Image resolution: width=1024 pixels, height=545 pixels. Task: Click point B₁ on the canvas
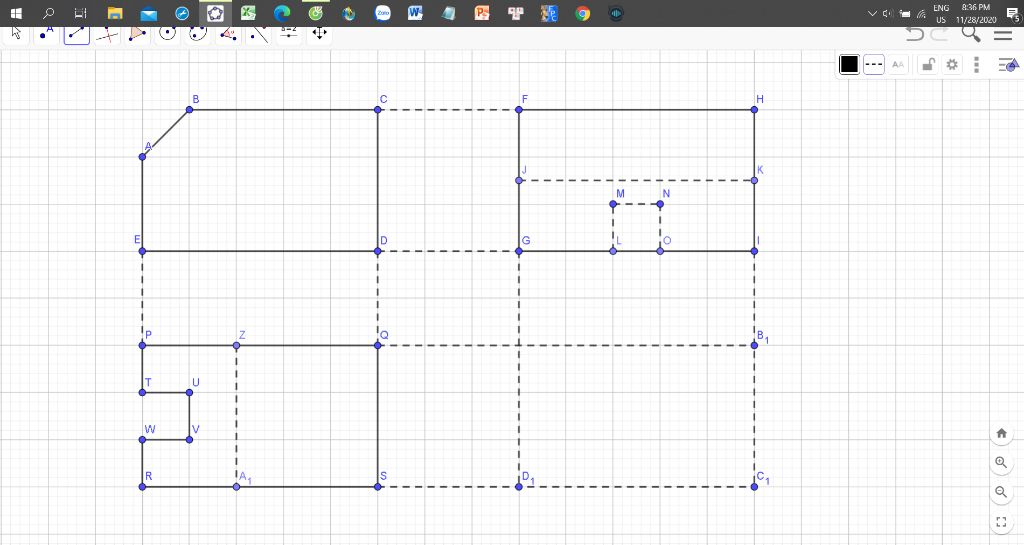pyautogui.click(x=754, y=345)
